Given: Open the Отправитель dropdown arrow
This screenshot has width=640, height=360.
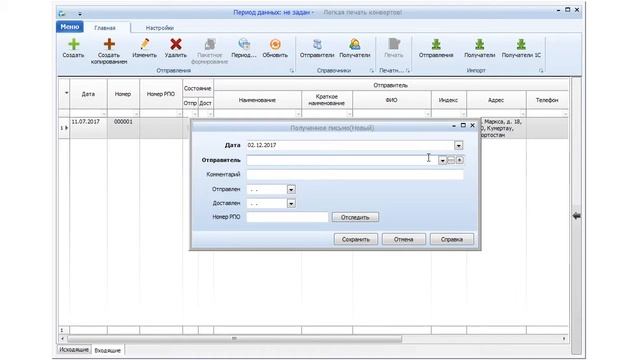Looking at the screenshot, I should (x=442, y=160).
